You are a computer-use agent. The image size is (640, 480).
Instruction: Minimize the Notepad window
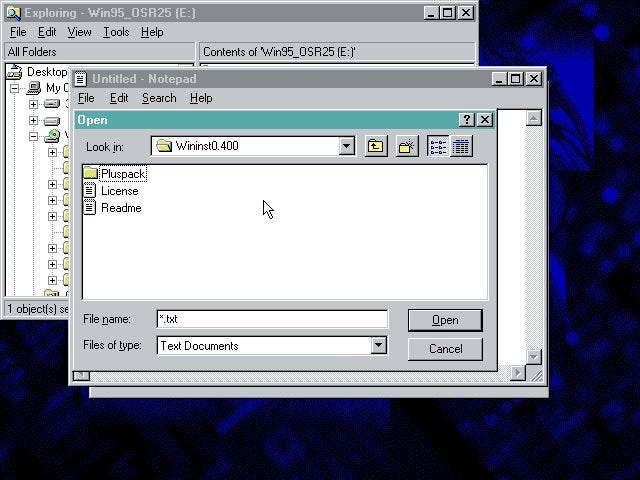(499, 79)
